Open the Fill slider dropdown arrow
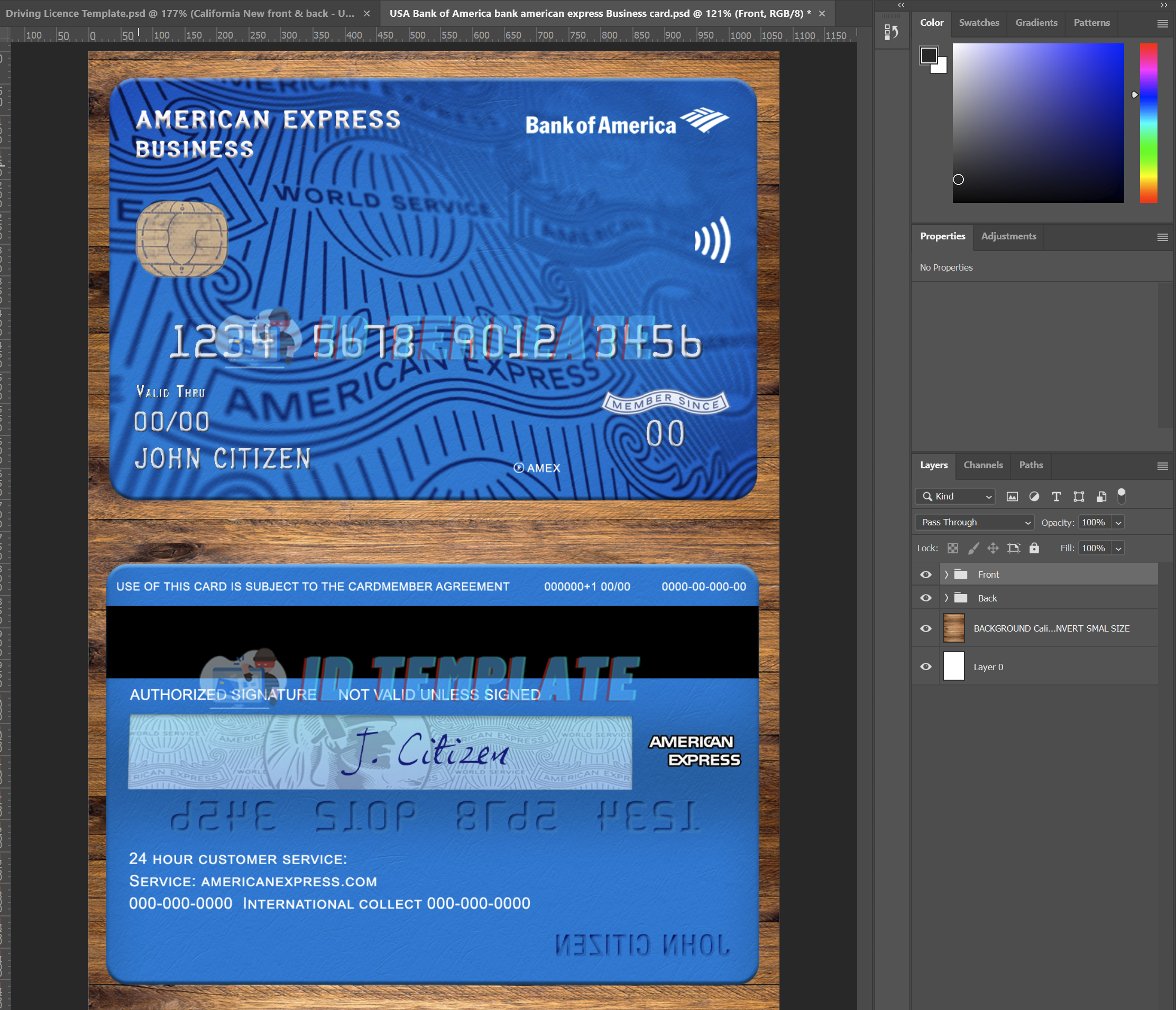Viewport: 1176px width, 1010px height. pos(1118,548)
